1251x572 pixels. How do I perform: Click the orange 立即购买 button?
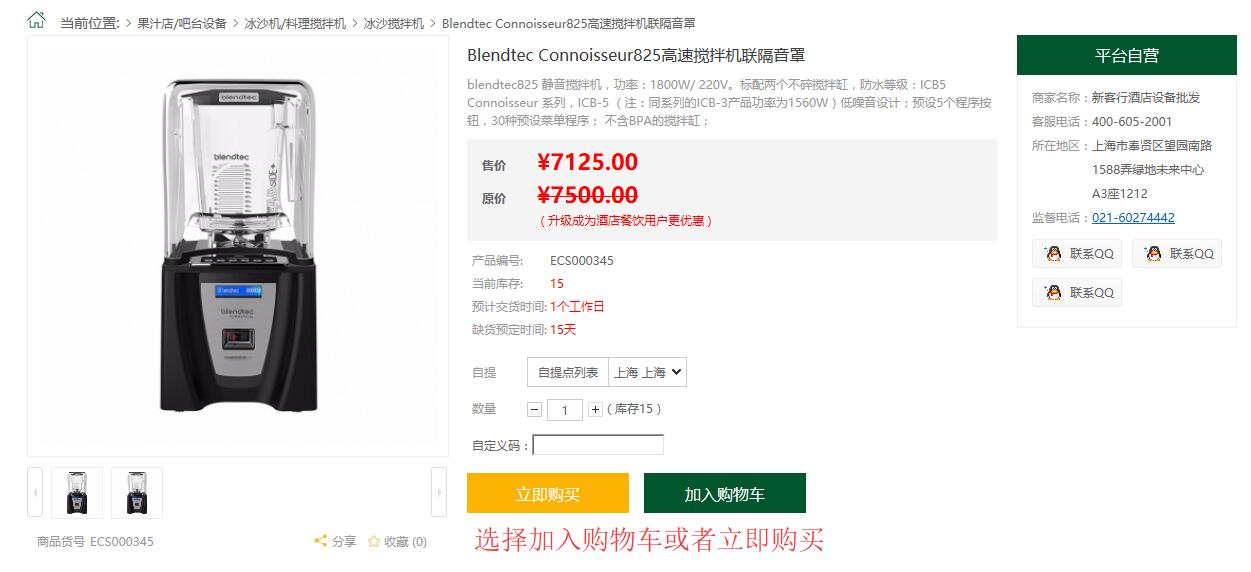pyautogui.click(x=548, y=493)
